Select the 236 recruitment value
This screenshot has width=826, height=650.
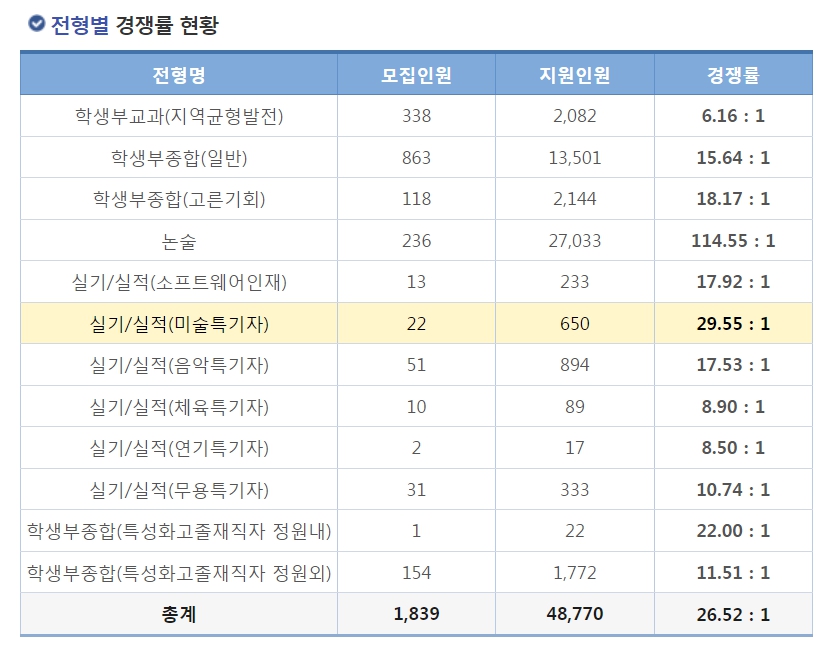coord(416,241)
